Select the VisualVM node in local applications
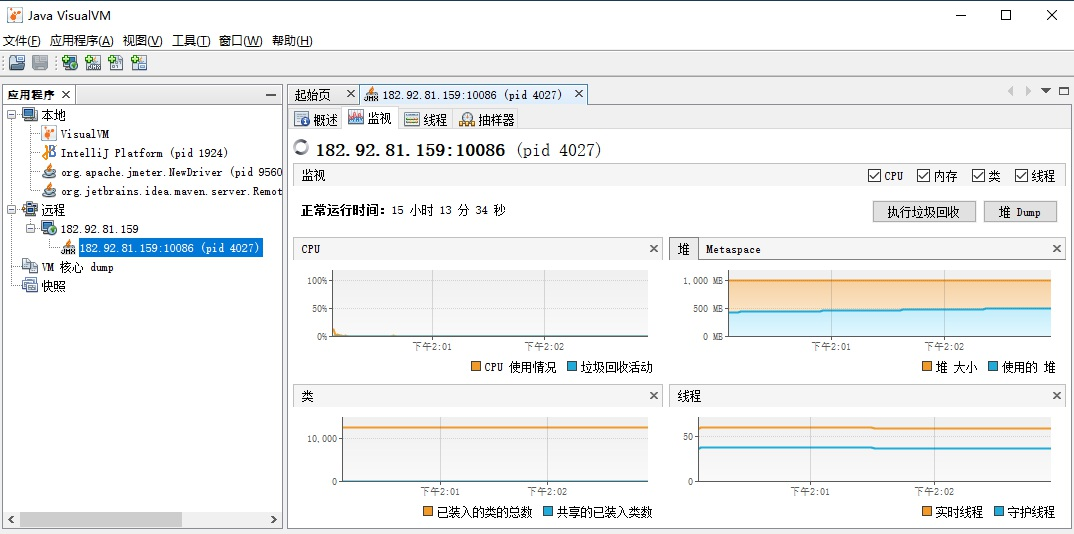Screen dimensions: 1074x534 [x=85, y=134]
